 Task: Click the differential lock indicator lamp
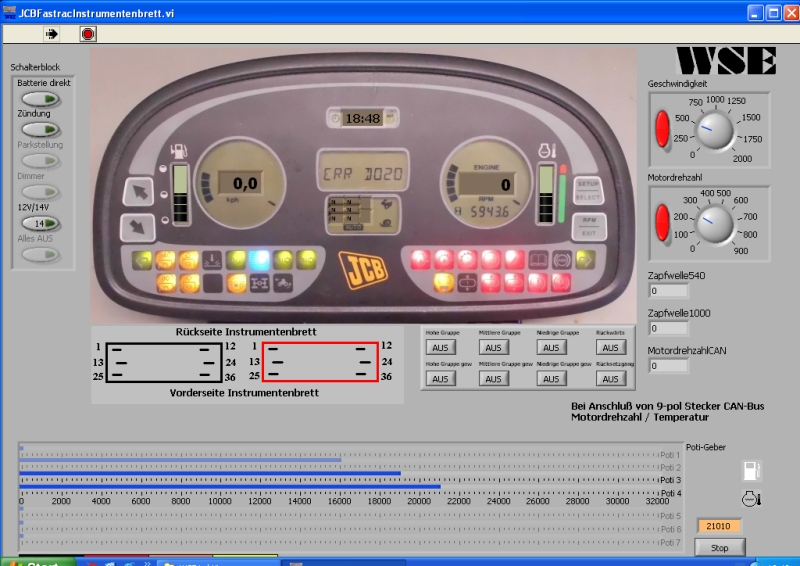[x=259, y=283]
